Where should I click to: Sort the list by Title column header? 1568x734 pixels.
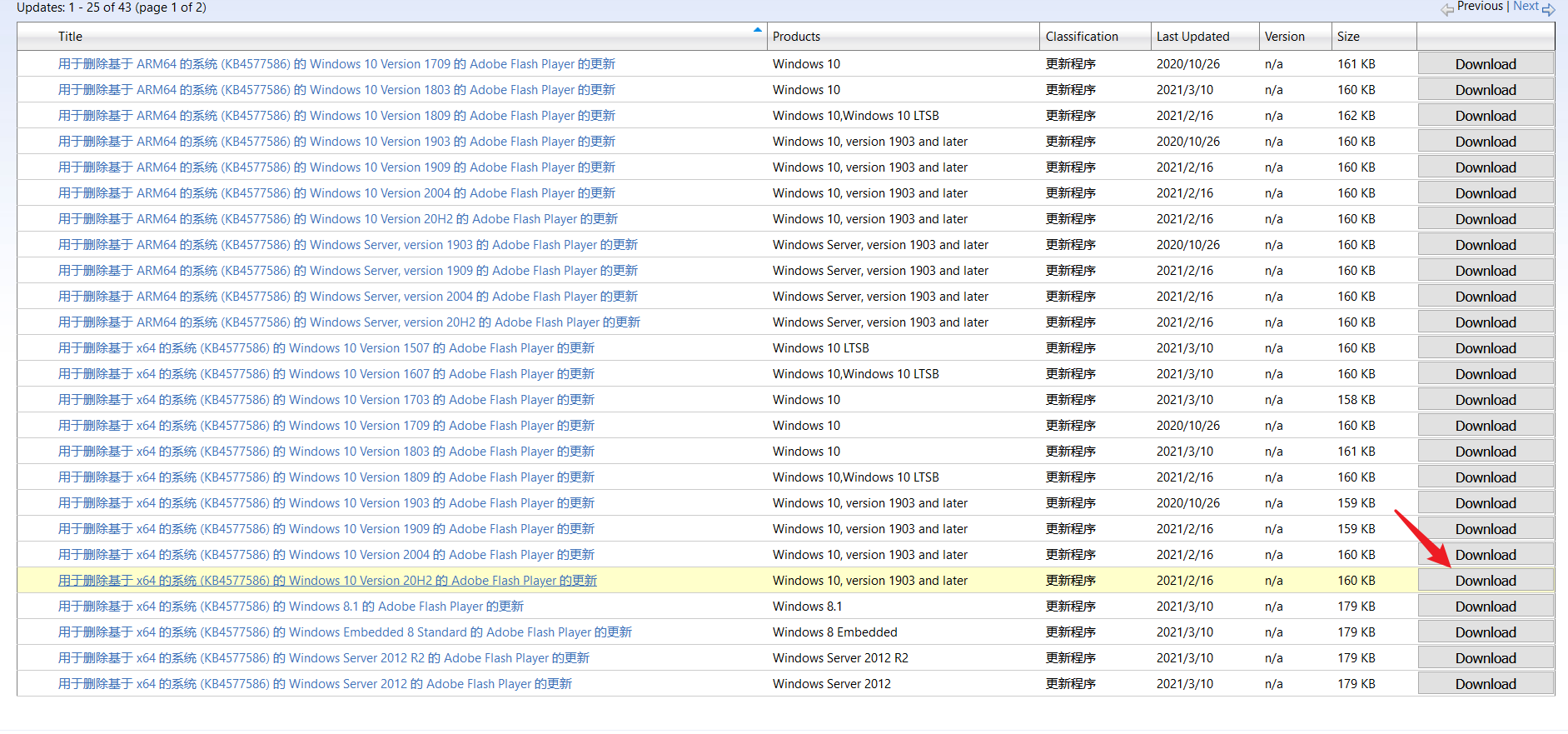[70, 37]
